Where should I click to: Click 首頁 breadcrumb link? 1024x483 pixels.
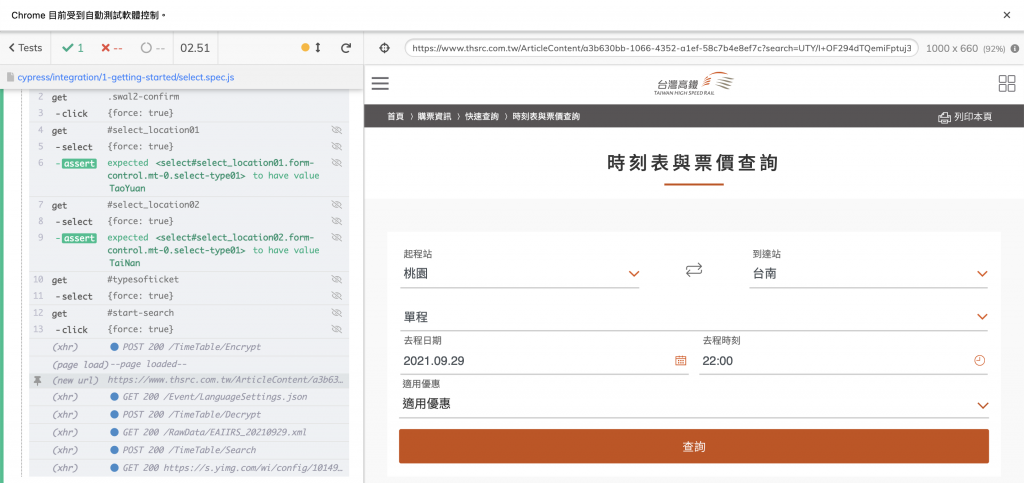click(395, 117)
